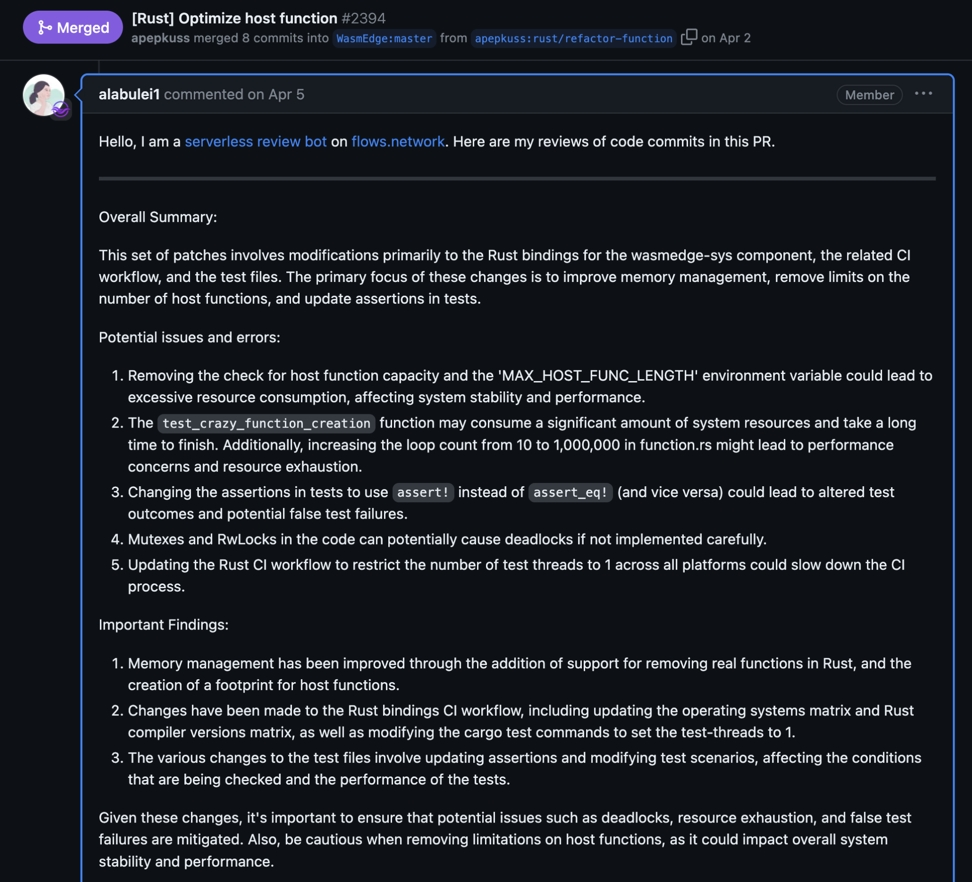
Task: Open the WasmEdge:master base branch
Action: [384, 38]
